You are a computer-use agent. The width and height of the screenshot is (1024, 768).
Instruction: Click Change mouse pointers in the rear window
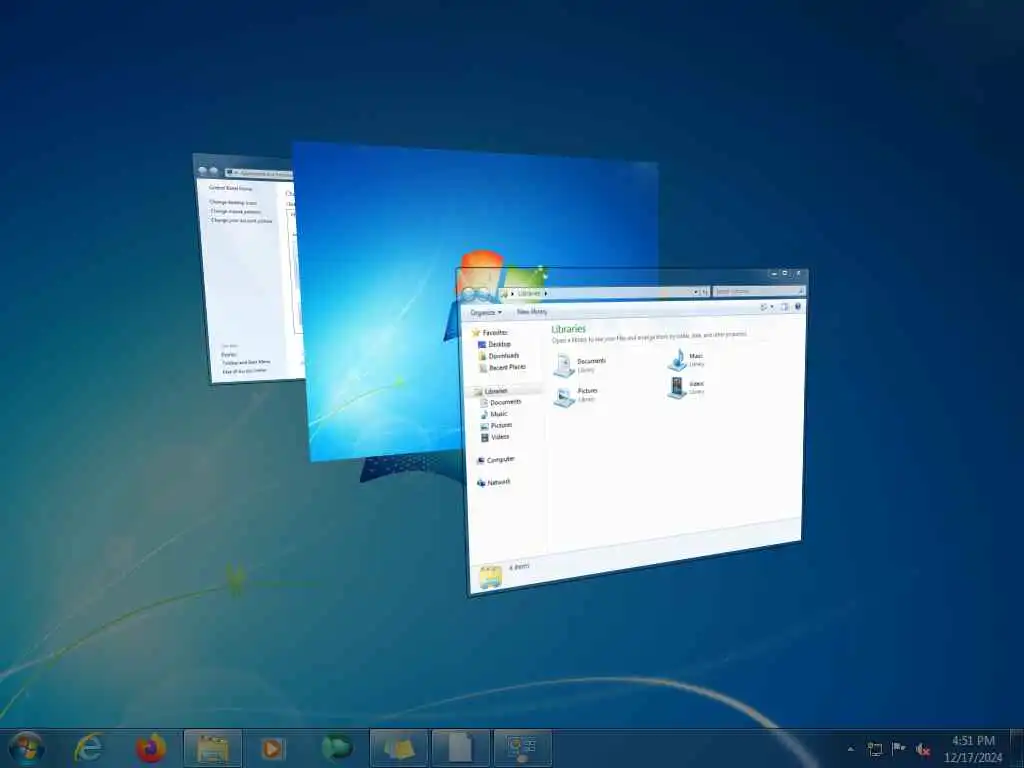click(236, 212)
